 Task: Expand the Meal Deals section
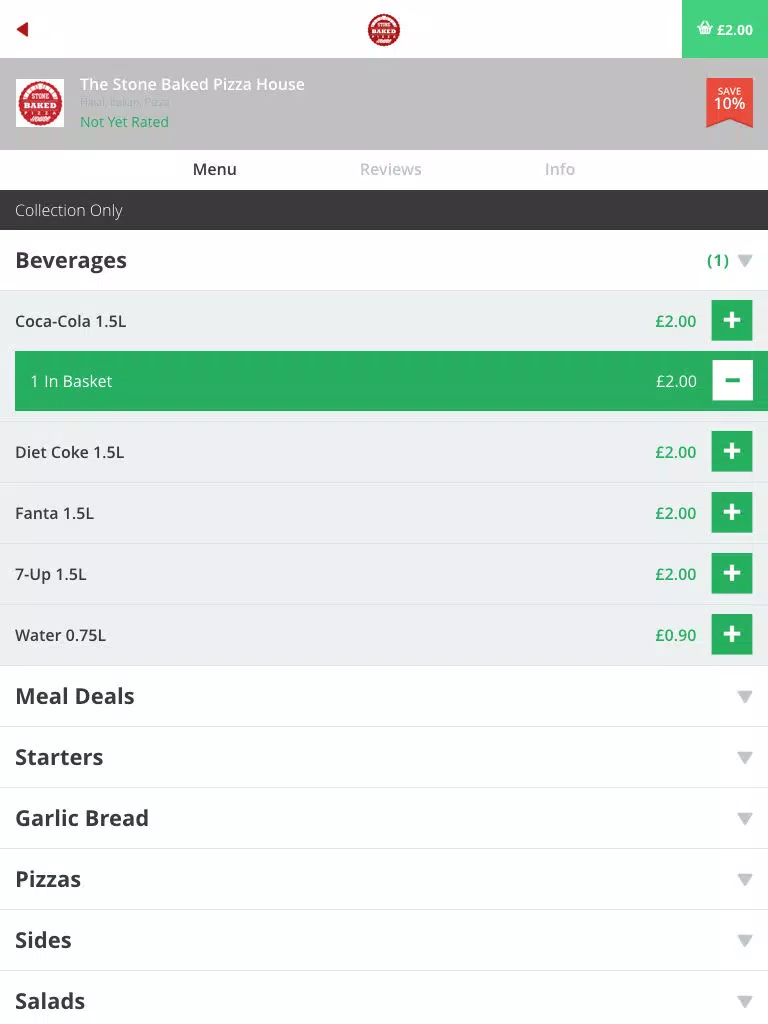[384, 696]
